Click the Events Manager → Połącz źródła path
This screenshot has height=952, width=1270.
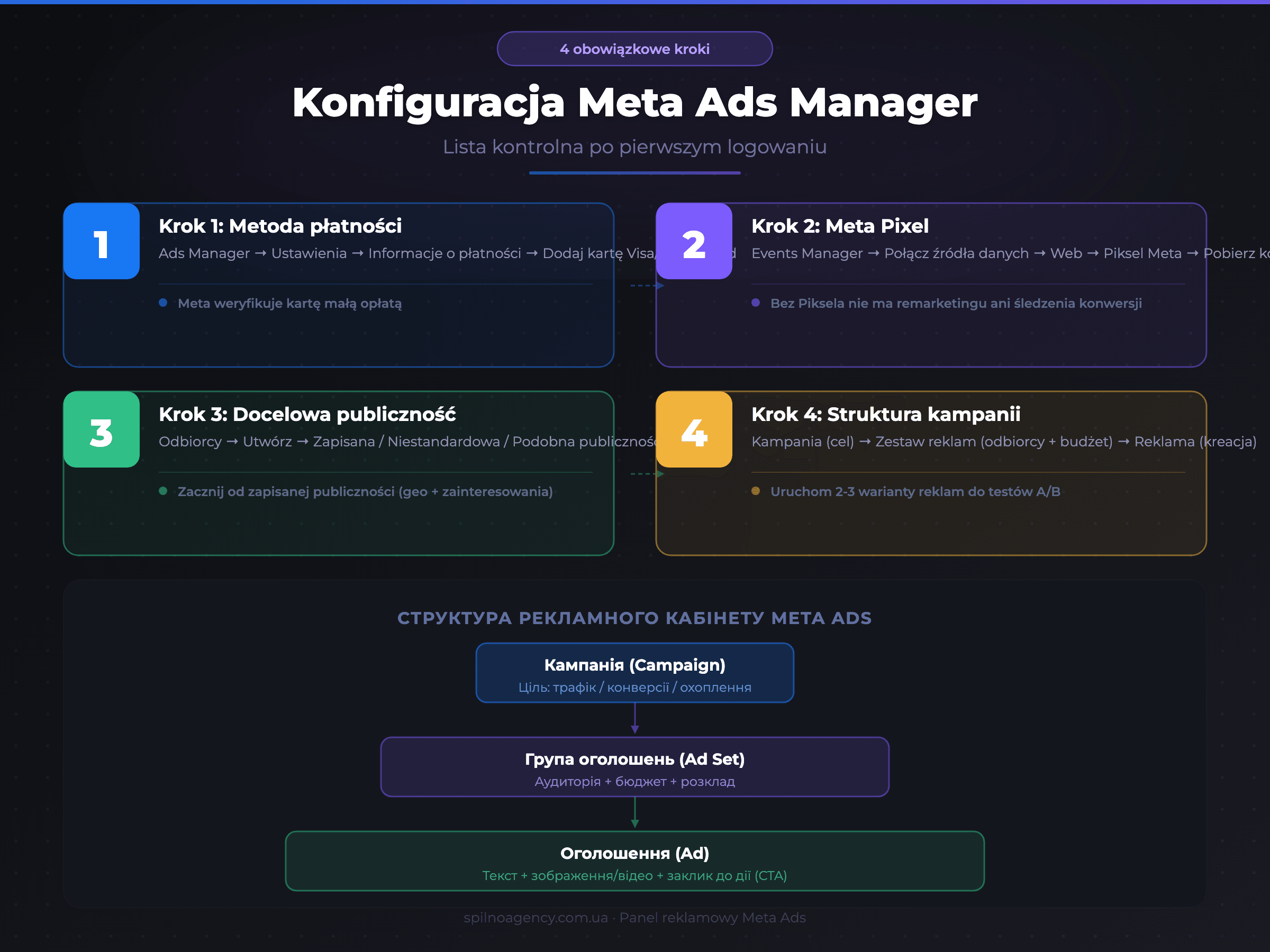coord(1011,253)
